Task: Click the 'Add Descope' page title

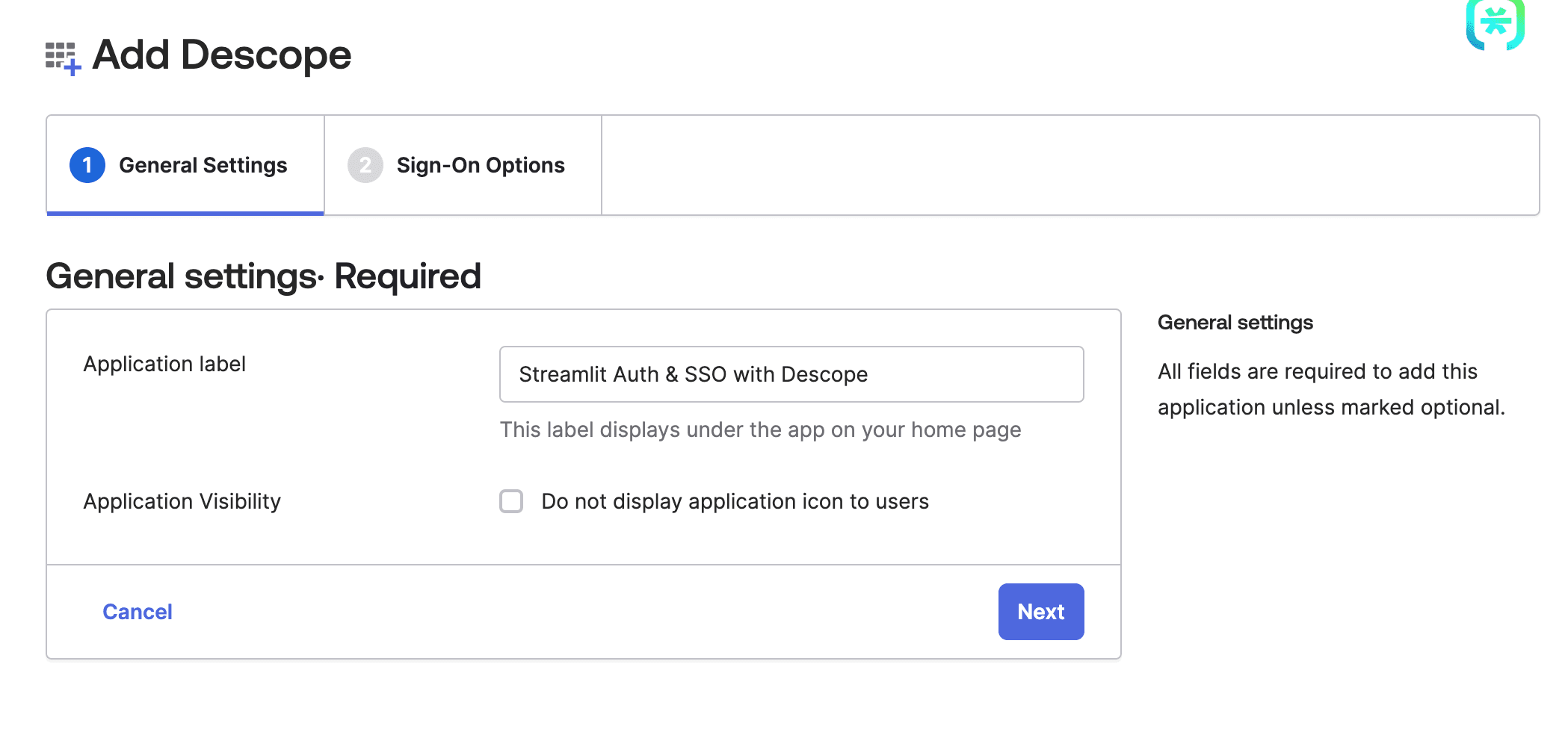Action: pos(221,55)
